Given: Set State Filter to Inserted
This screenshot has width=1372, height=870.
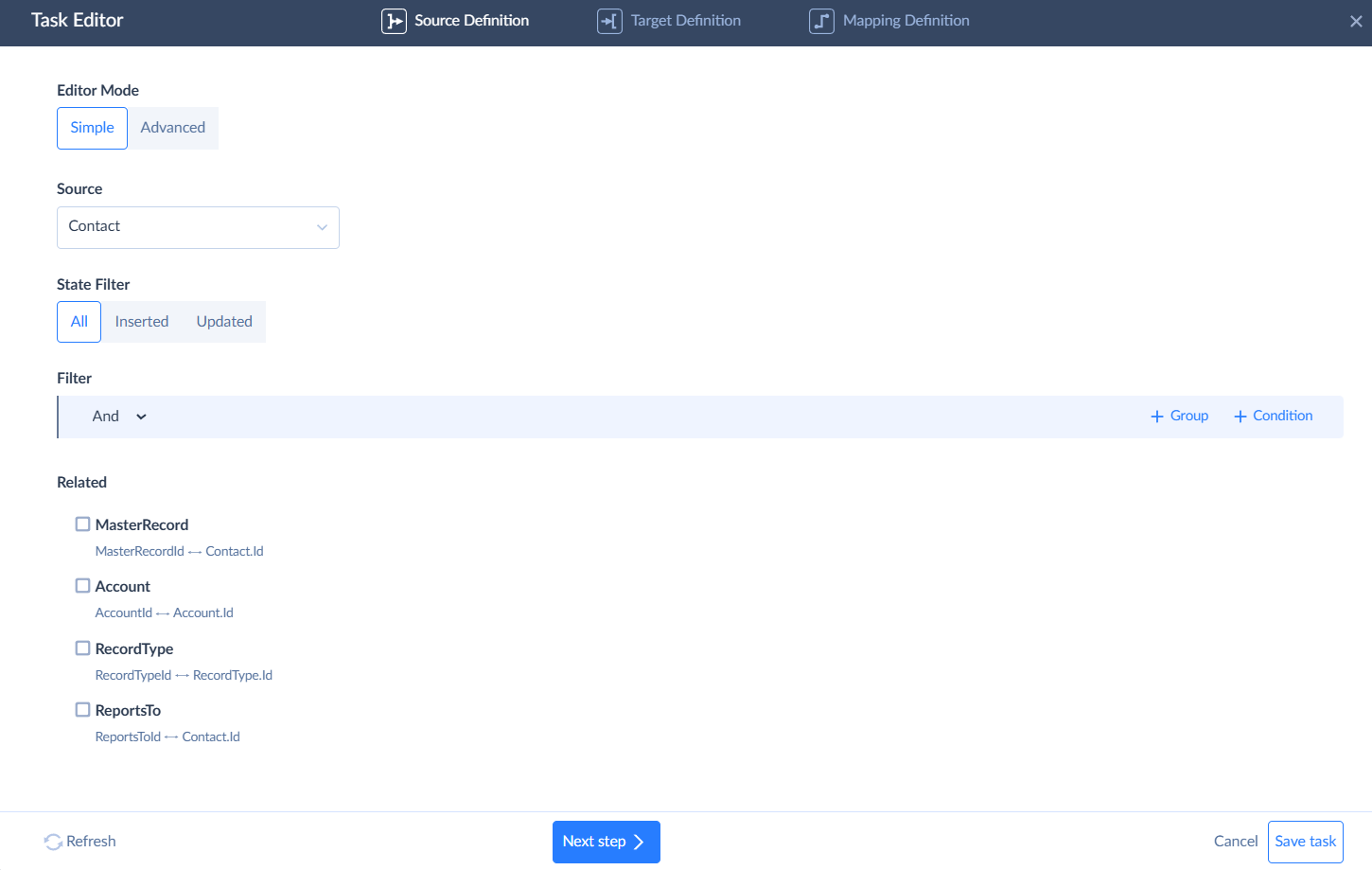Looking at the screenshot, I should pyautogui.click(x=141, y=321).
